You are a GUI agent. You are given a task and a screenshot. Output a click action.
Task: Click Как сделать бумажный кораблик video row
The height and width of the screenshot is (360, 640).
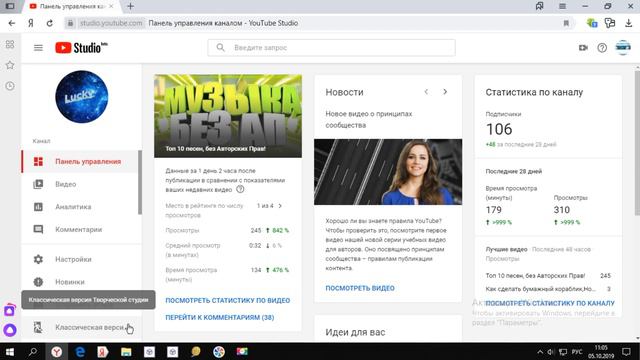click(x=548, y=289)
